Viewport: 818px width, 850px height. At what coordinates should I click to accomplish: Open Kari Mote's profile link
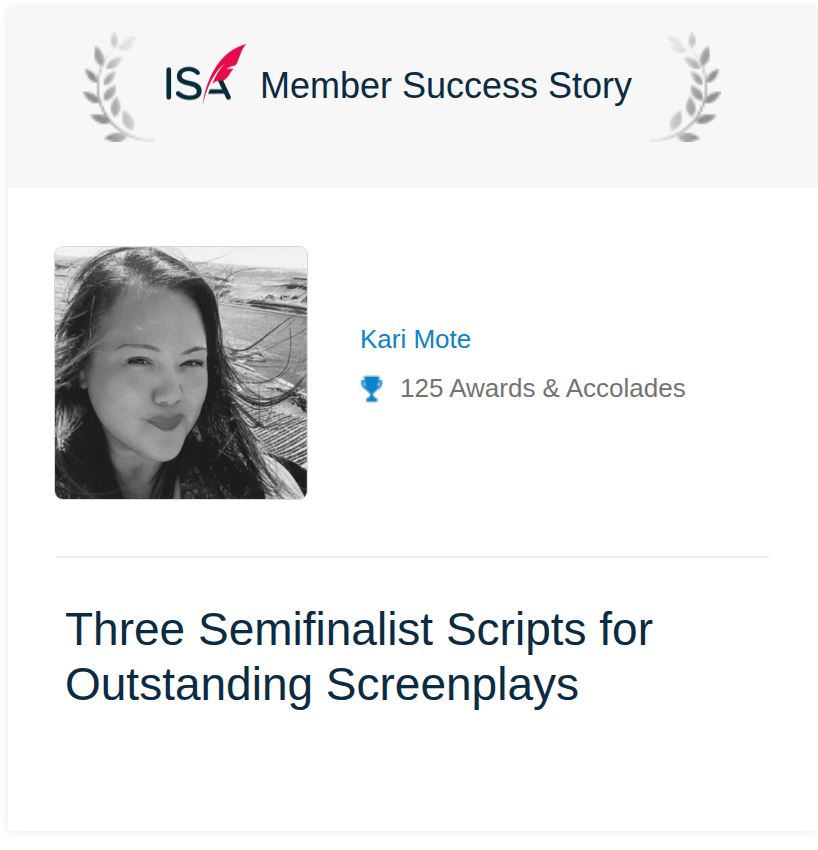[415, 339]
